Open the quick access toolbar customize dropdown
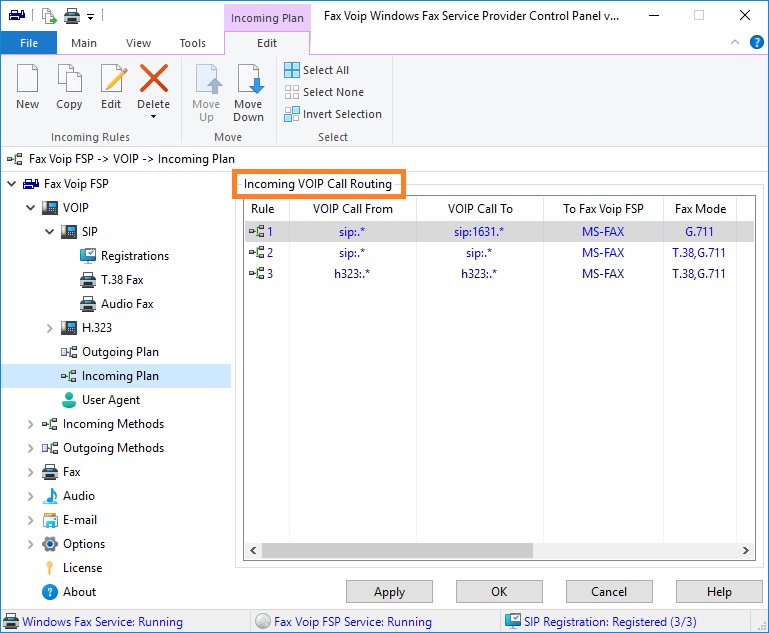 pos(90,17)
